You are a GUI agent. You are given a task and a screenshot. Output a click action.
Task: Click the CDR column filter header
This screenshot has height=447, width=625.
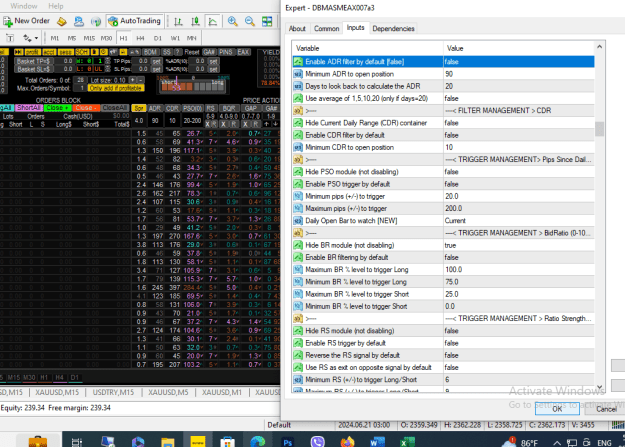[x=172, y=108]
